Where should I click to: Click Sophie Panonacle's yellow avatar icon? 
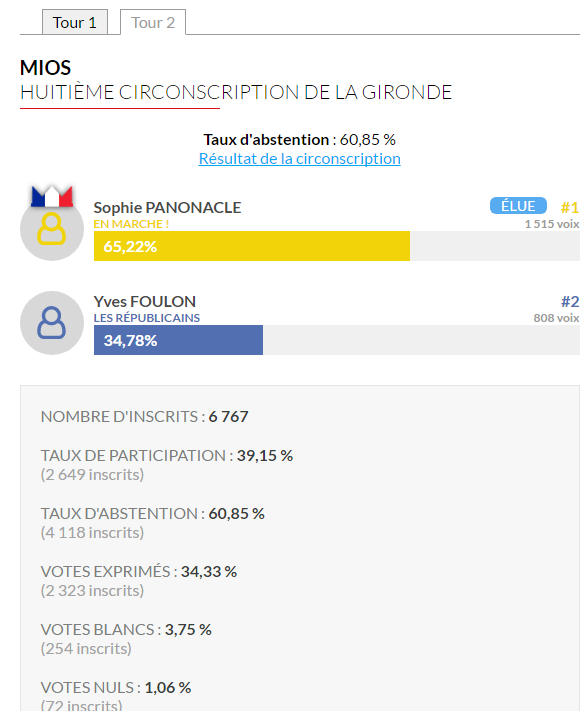coord(52,229)
